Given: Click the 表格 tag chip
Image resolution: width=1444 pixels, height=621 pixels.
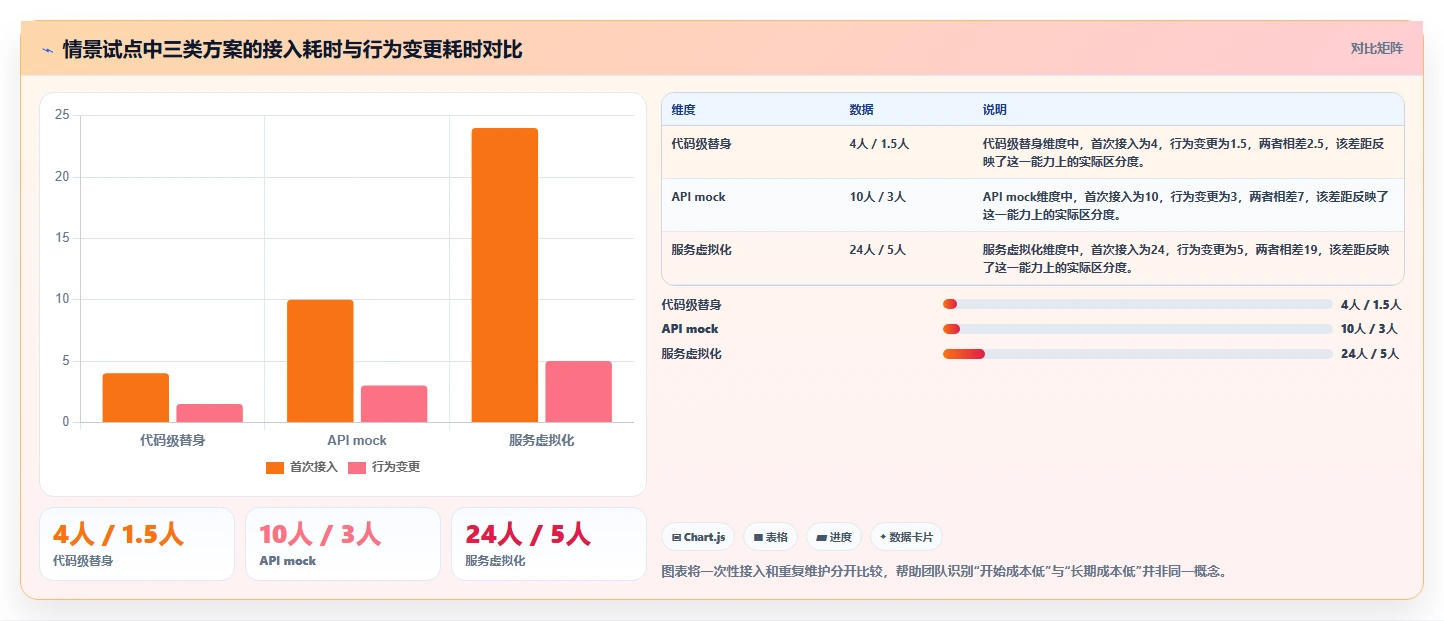Looking at the screenshot, I should point(770,537).
